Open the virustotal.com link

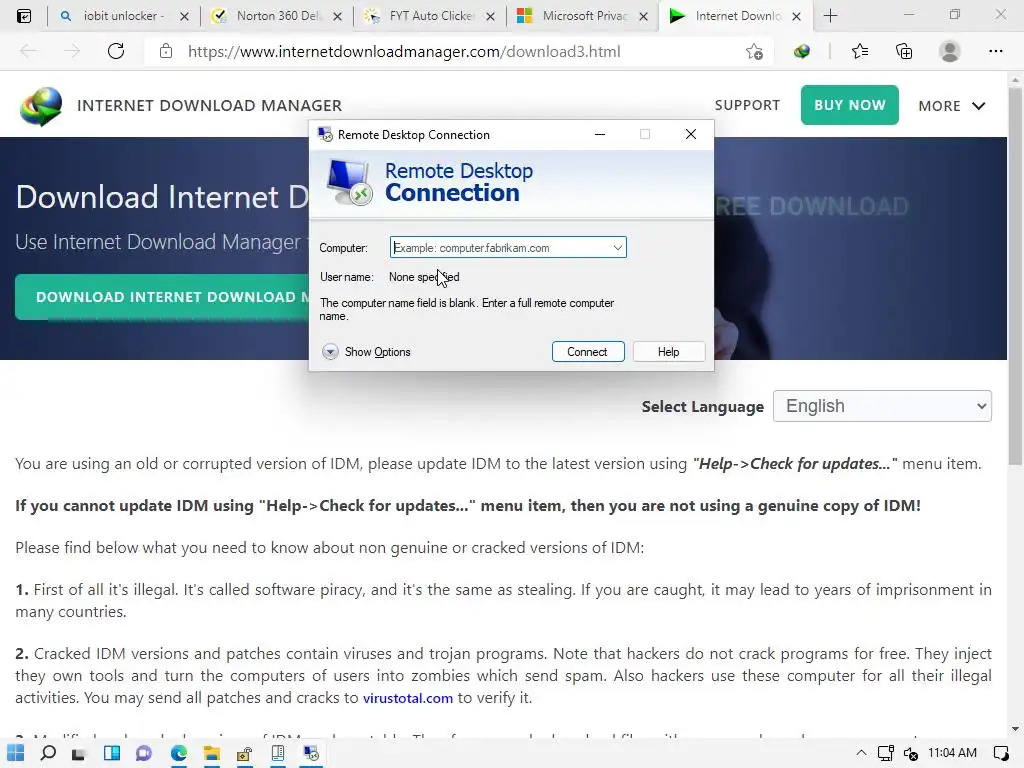(x=408, y=698)
